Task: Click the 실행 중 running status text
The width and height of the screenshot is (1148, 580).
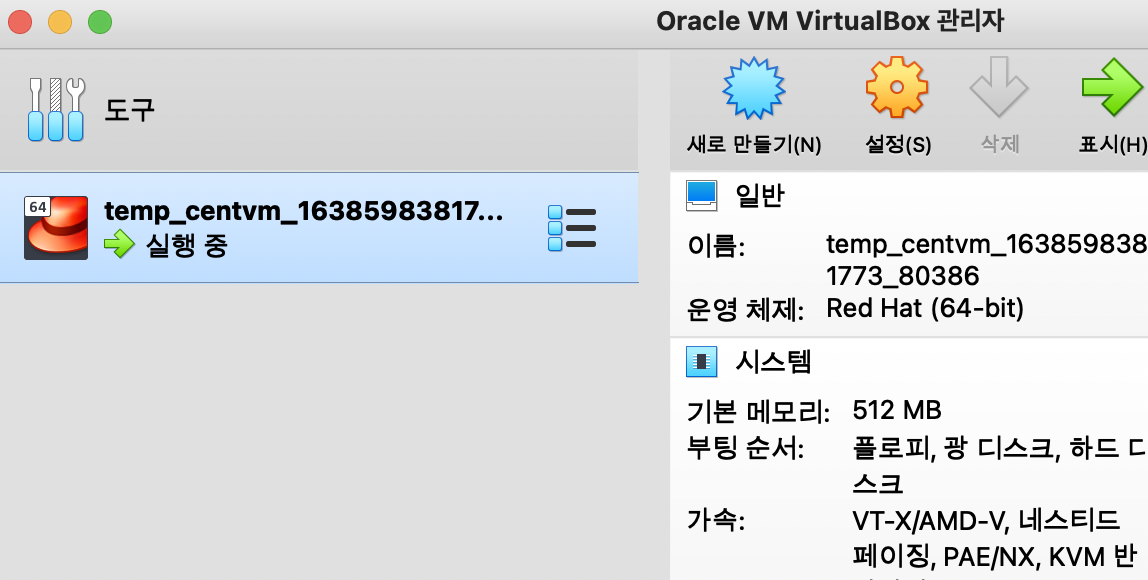Action: point(187,245)
